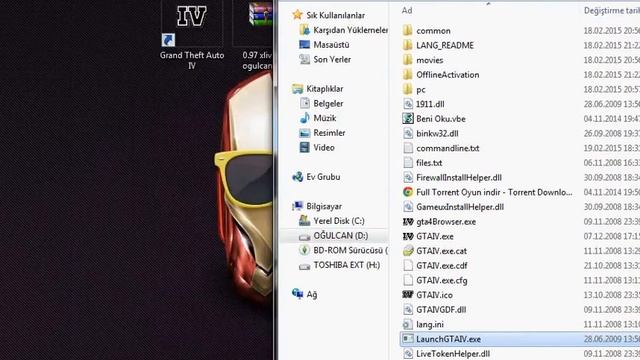Select the pc folder icon
Viewport: 640px width, 360px height.
(407, 89)
